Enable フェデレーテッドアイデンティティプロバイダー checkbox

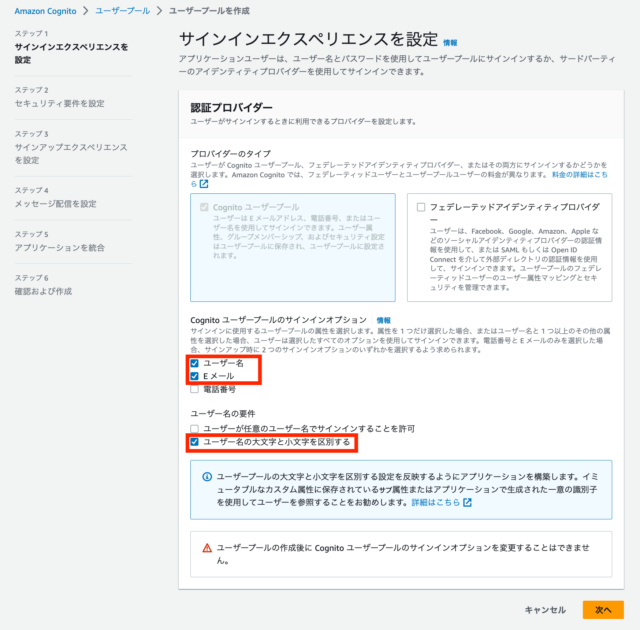(421, 207)
